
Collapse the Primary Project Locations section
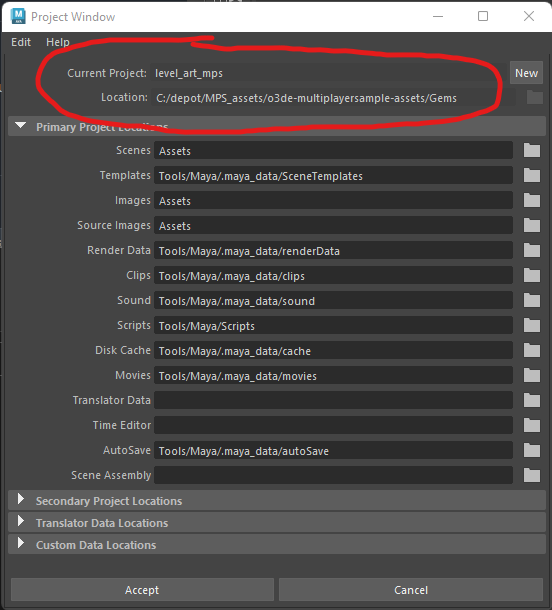[x=20, y=126]
